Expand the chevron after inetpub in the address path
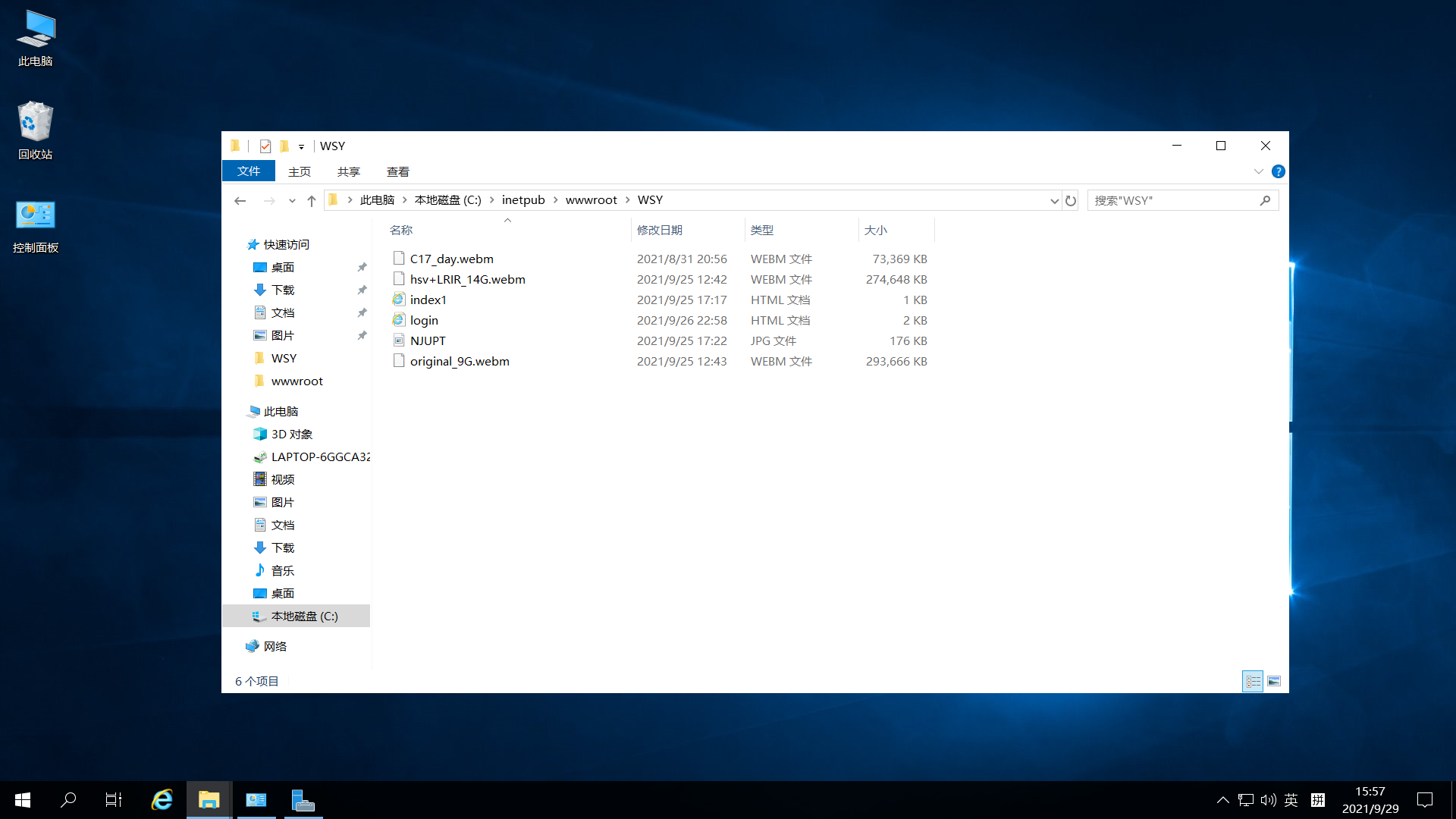The image size is (1456, 819). [556, 200]
